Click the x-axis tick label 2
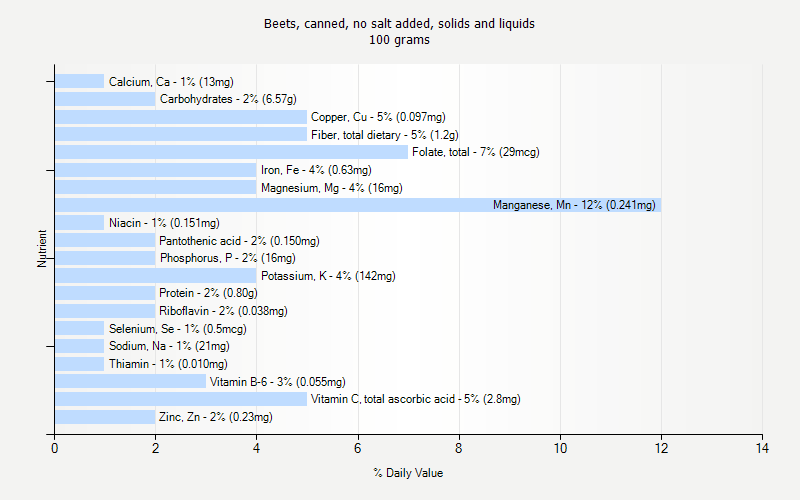This screenshot has width=800, height=500. point(156,448)
